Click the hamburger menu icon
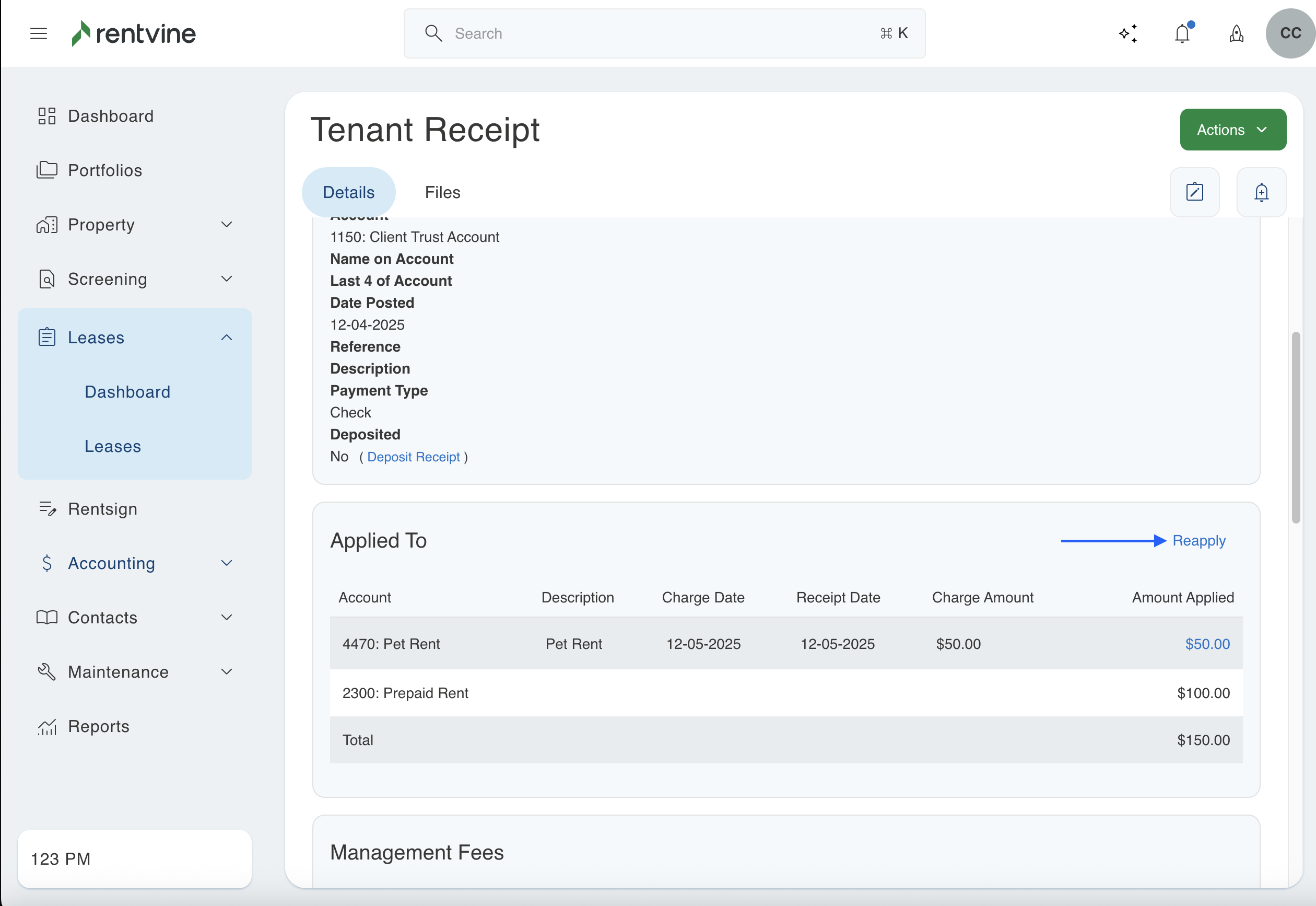Screen dimensions: 1316x906 coord(39,33)
